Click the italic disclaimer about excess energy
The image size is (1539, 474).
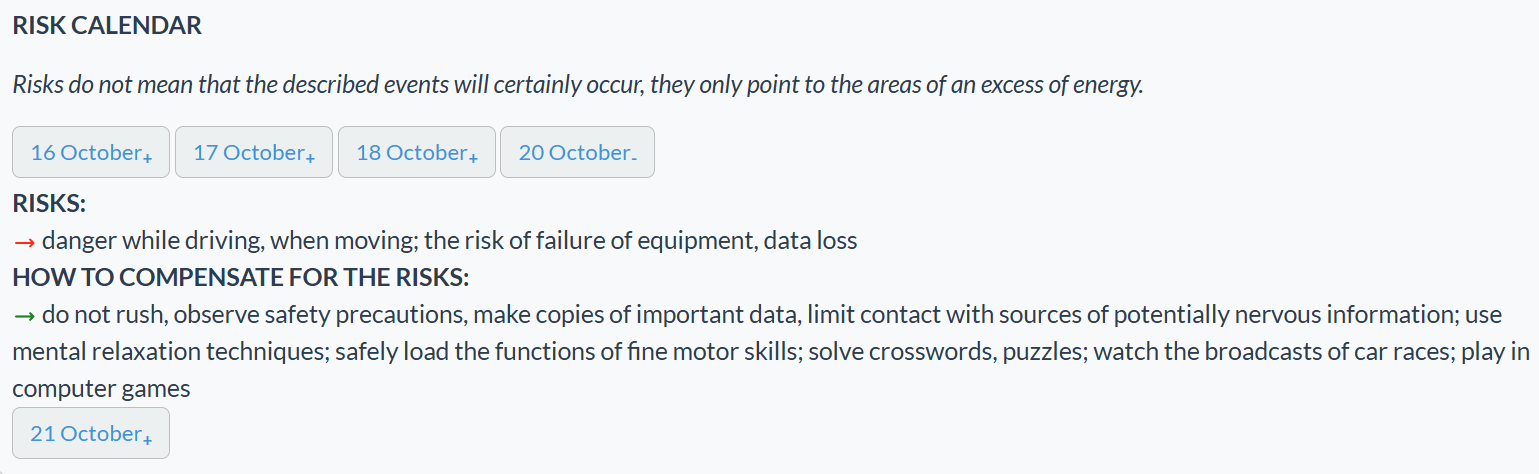pyautogui.click(x=577, y=85)
